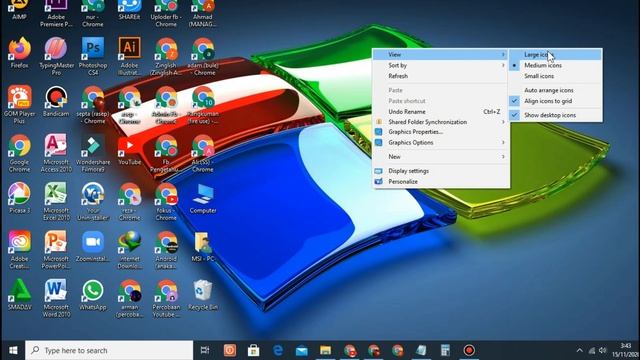Image resolution: width=640 pixels, height=360 pixels.
Task: Open the taskbar clock and date
Action: click(625, 350)
